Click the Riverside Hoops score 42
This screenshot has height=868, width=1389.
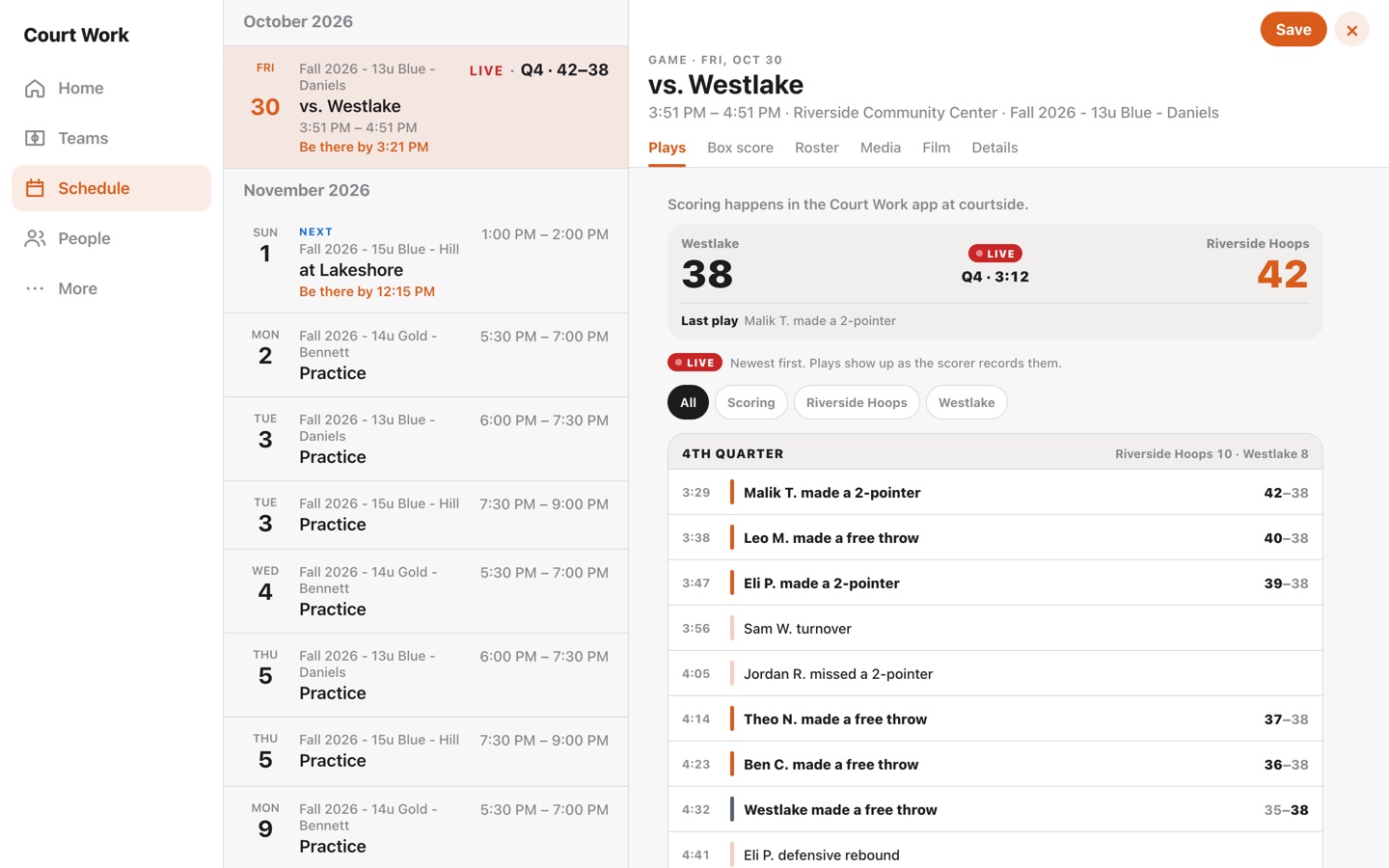click(1282, 274)
